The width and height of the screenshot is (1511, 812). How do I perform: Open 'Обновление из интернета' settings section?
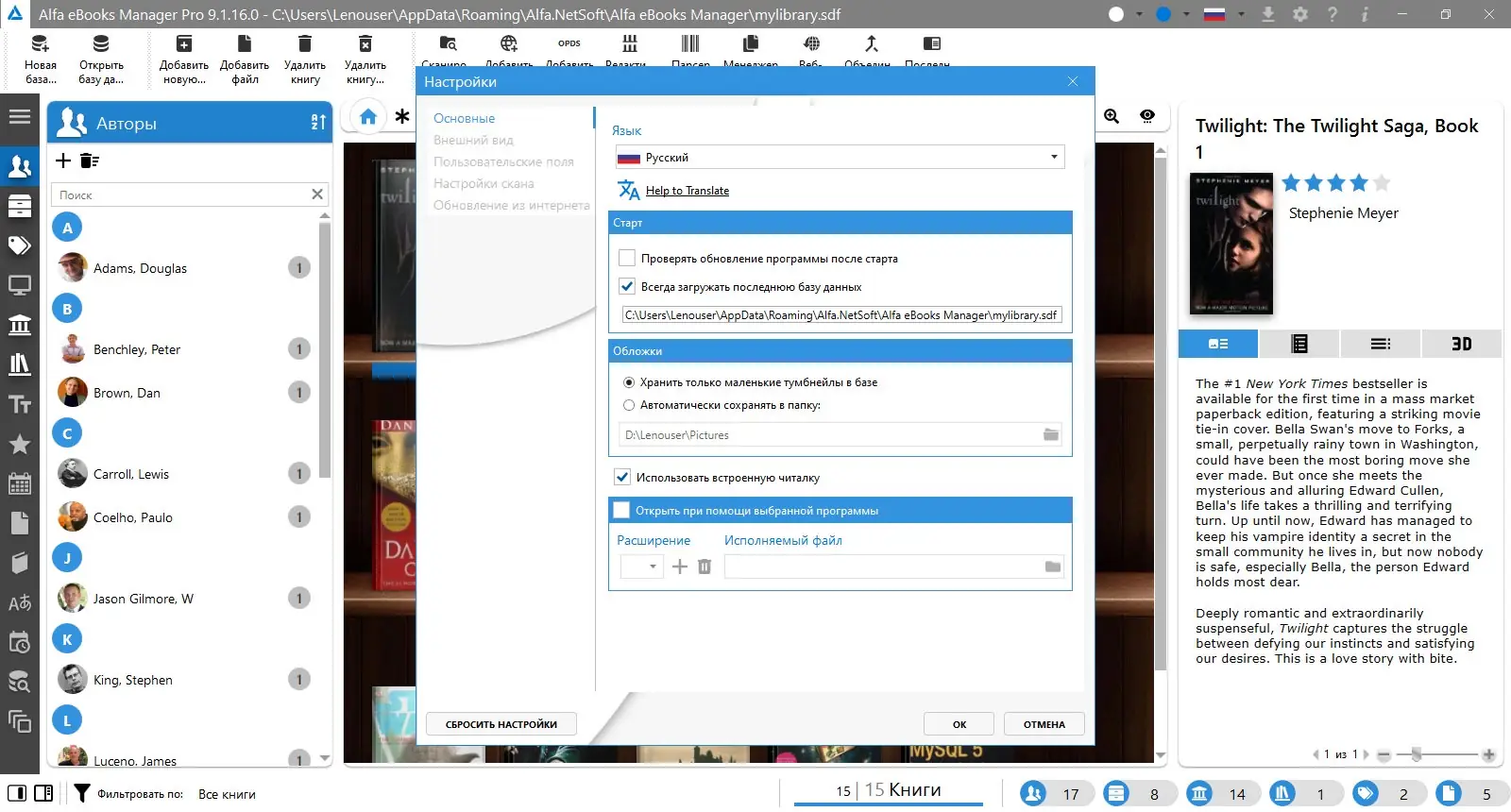[511, 205]
